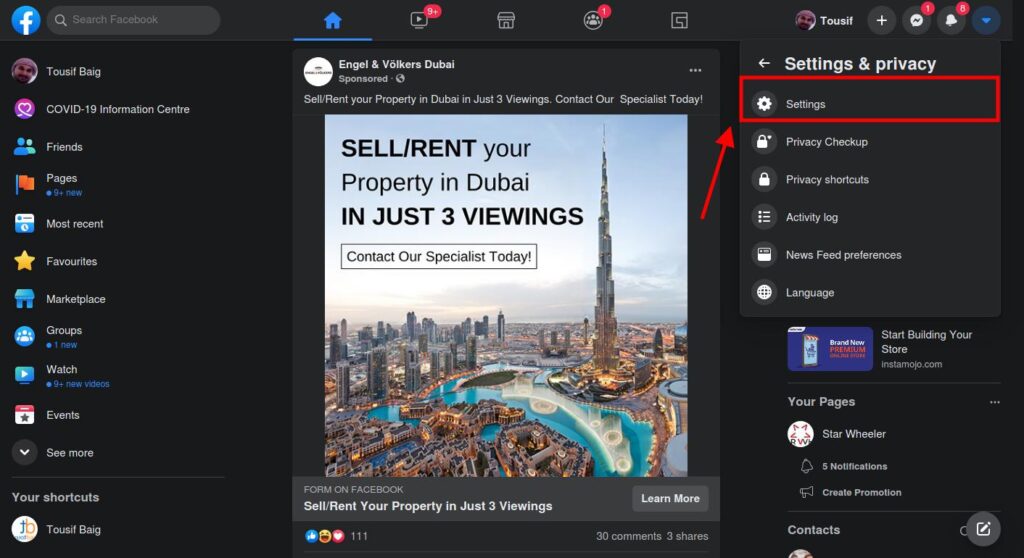The width and height of the screenshot is (1024, 558).
Task: Go back from Settings & privacy menu
Action: coord(764,63)
